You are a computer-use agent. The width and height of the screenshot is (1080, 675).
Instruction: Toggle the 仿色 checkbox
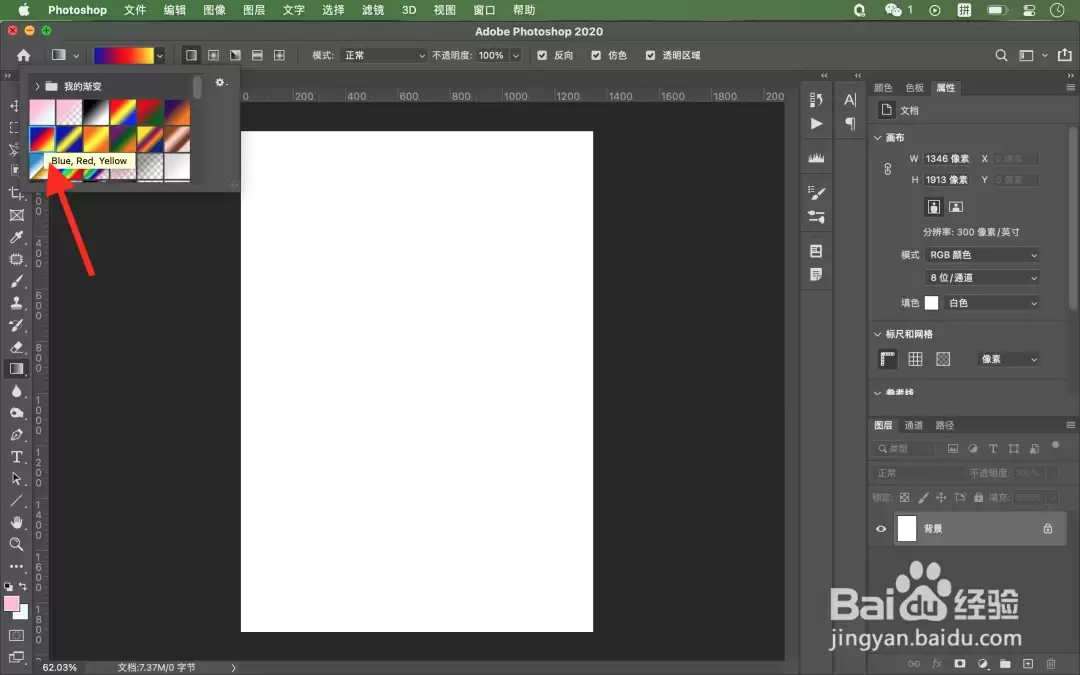(x=596, y=55)
